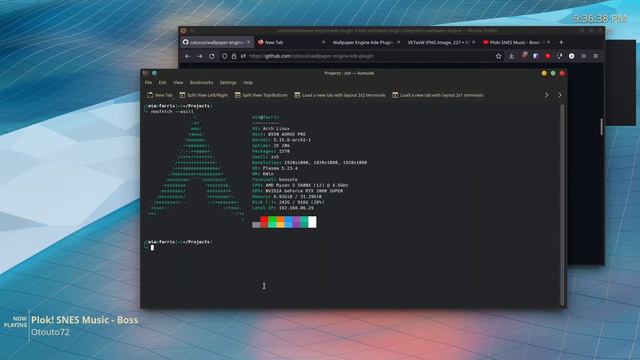Click the 'Arch Linux' OS text in terminal
This screenshot has height=360, width=640.
coord(276,129)
